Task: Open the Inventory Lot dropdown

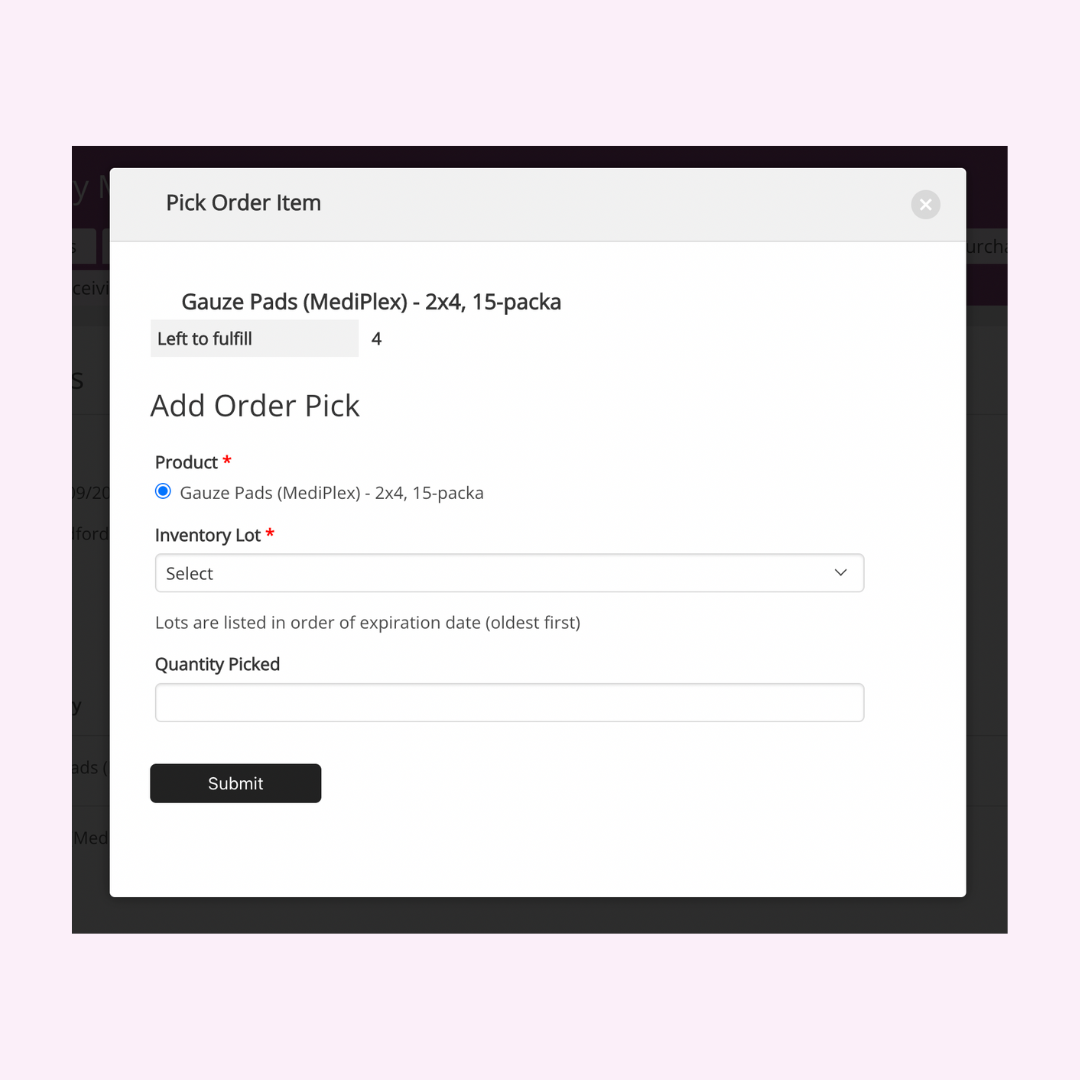Action: pos(509,573)
